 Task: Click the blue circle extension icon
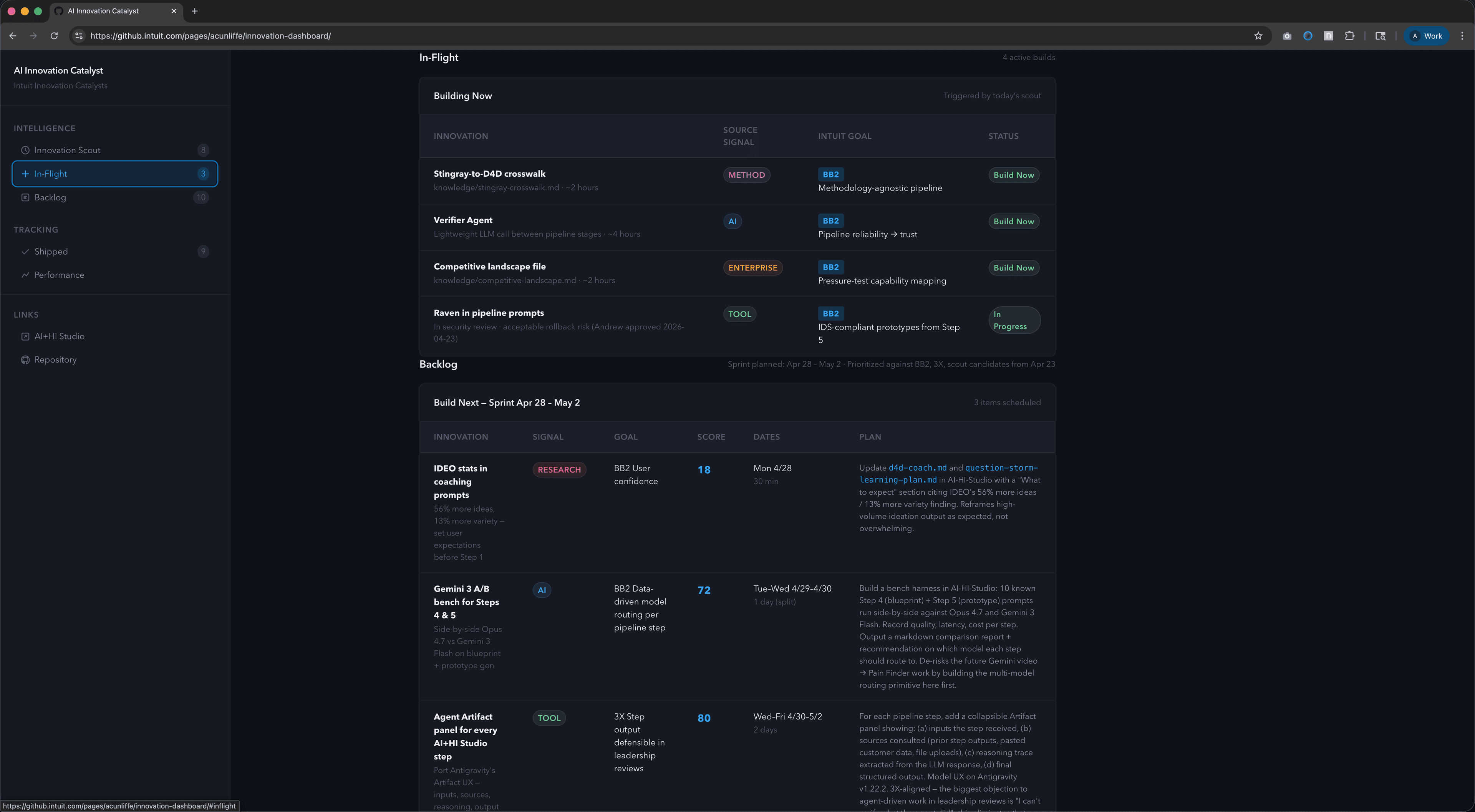(x=1308, y=35)
